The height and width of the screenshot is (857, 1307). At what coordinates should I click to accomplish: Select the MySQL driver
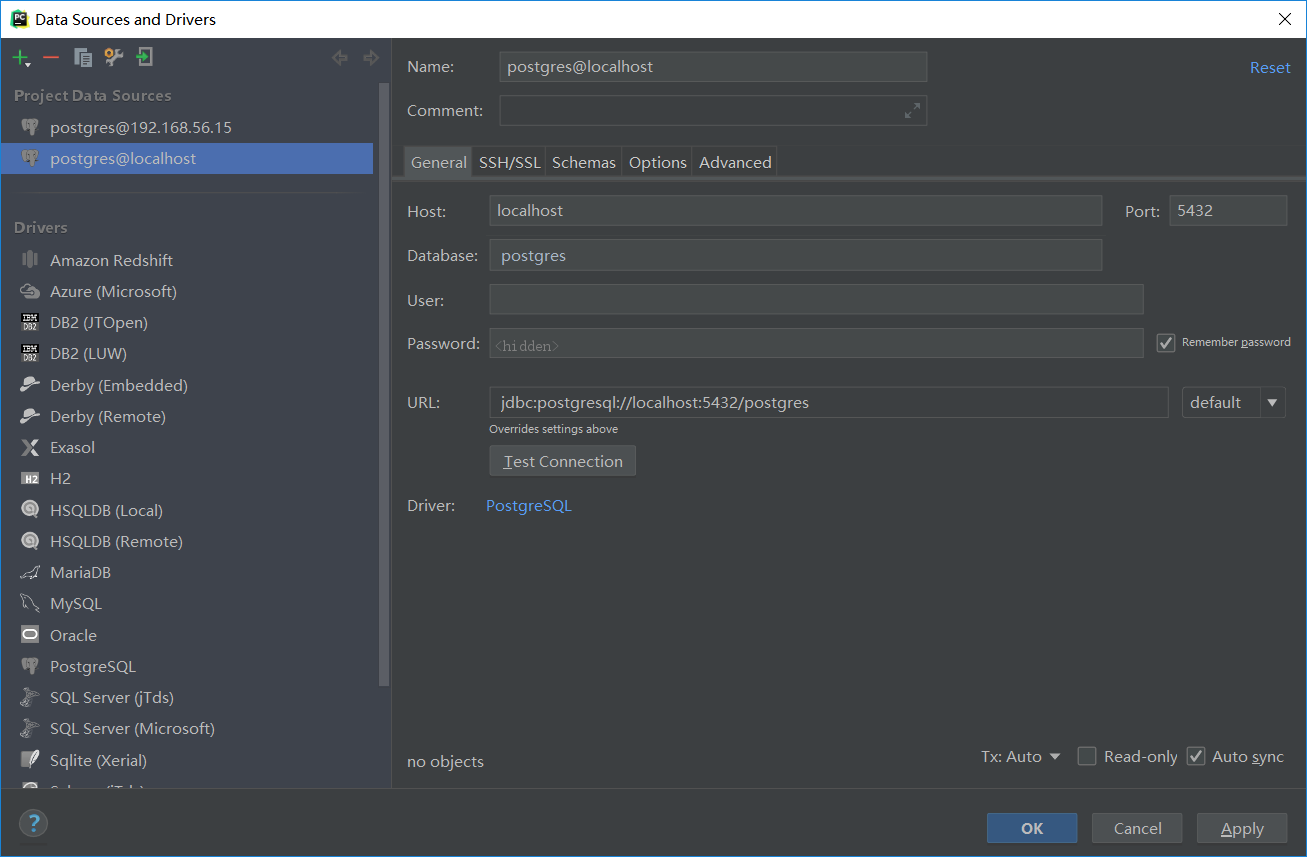tap(76, 603)
